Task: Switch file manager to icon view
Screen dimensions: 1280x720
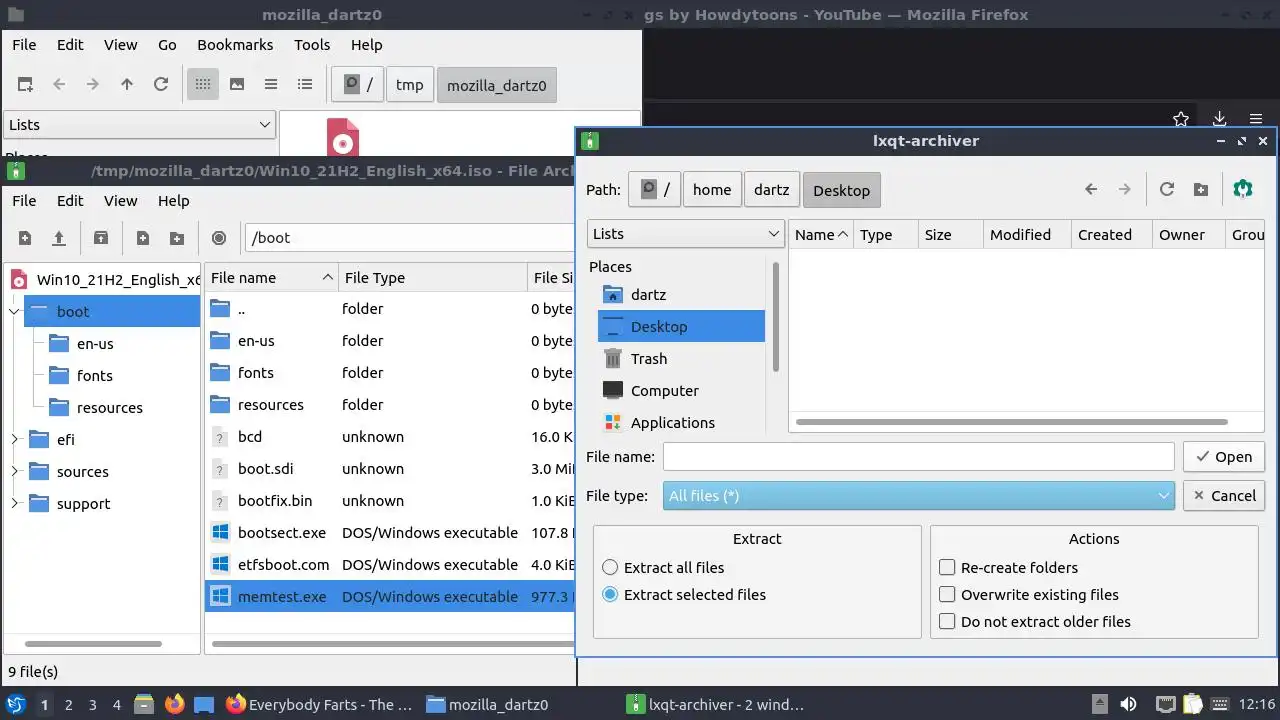Action: click(203, 85)
